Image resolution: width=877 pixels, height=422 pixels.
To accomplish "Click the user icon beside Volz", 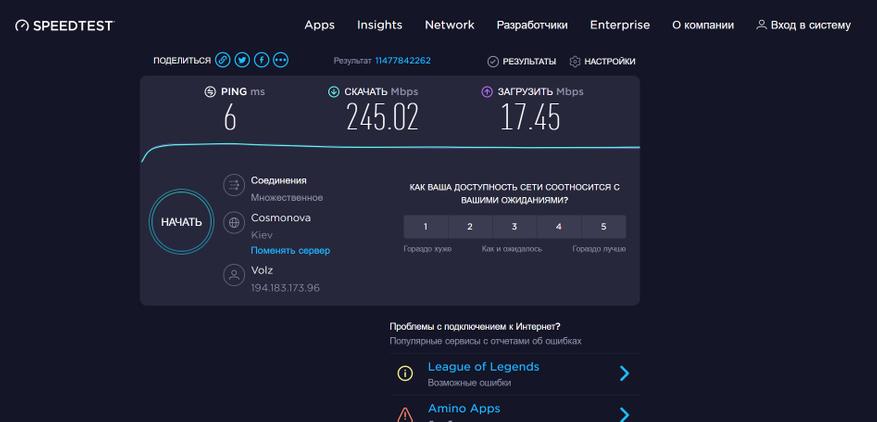I will click(x=234, y=275).
